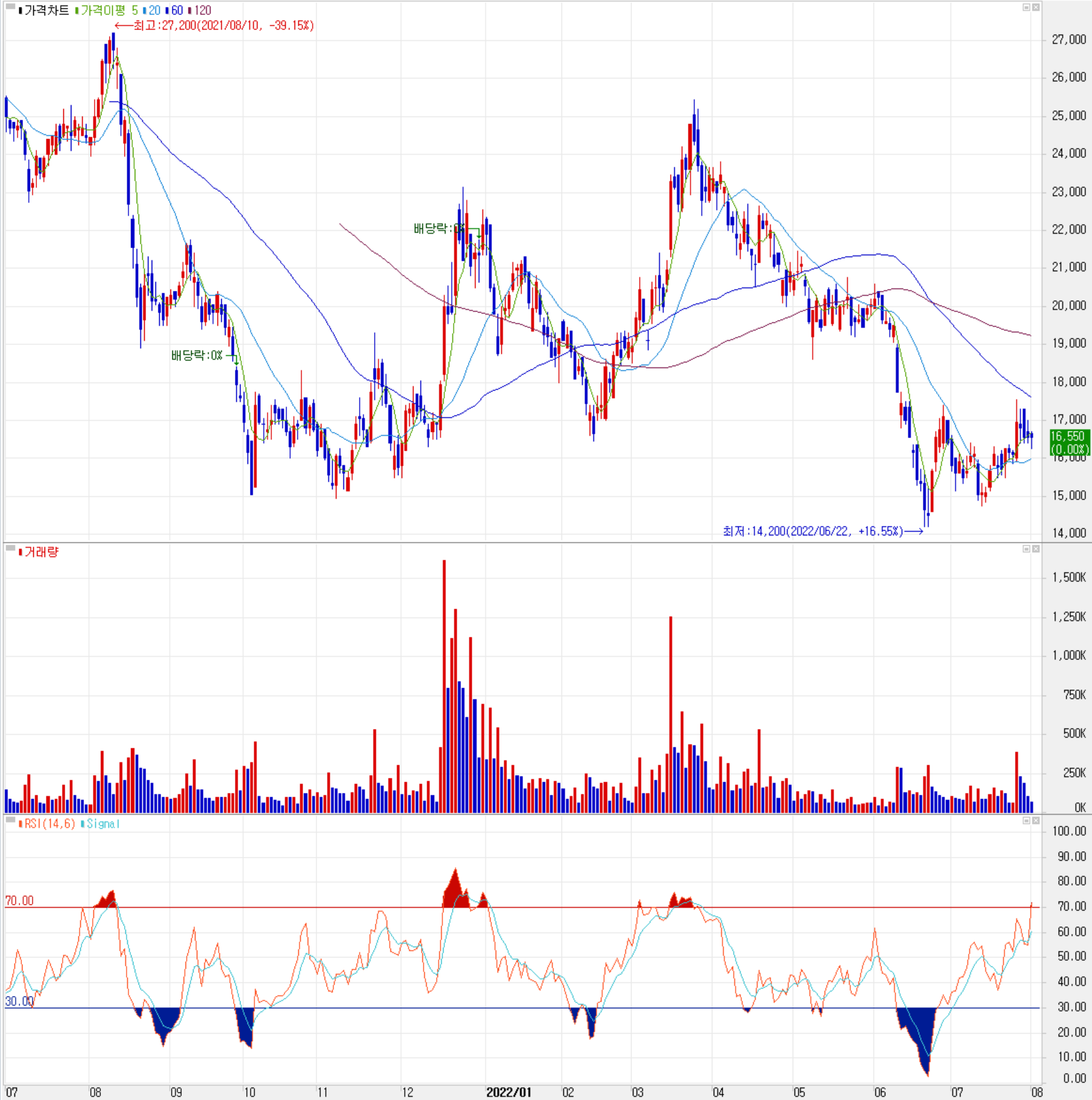Click the 100.00 RSI axis label

click(1069, 831)
